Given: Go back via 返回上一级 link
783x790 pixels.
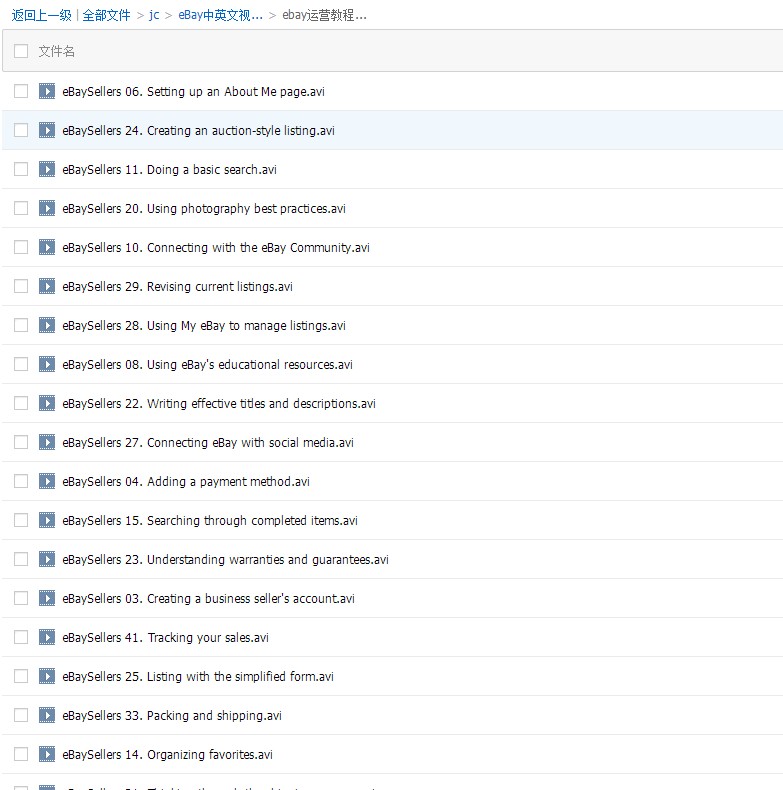Looking at the screenshot, I should pos(42,16).
